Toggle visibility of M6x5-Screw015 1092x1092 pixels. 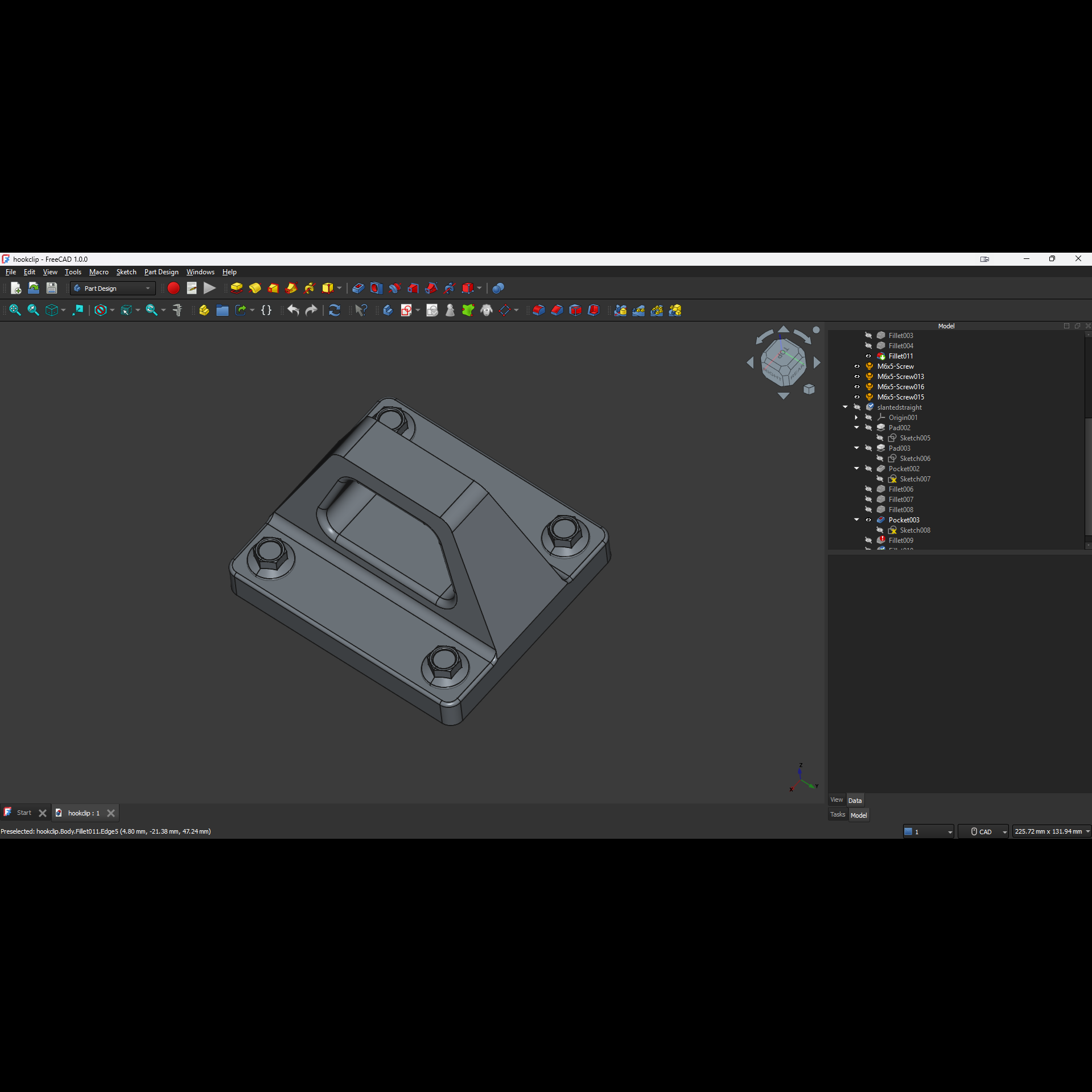click(857, 397)
